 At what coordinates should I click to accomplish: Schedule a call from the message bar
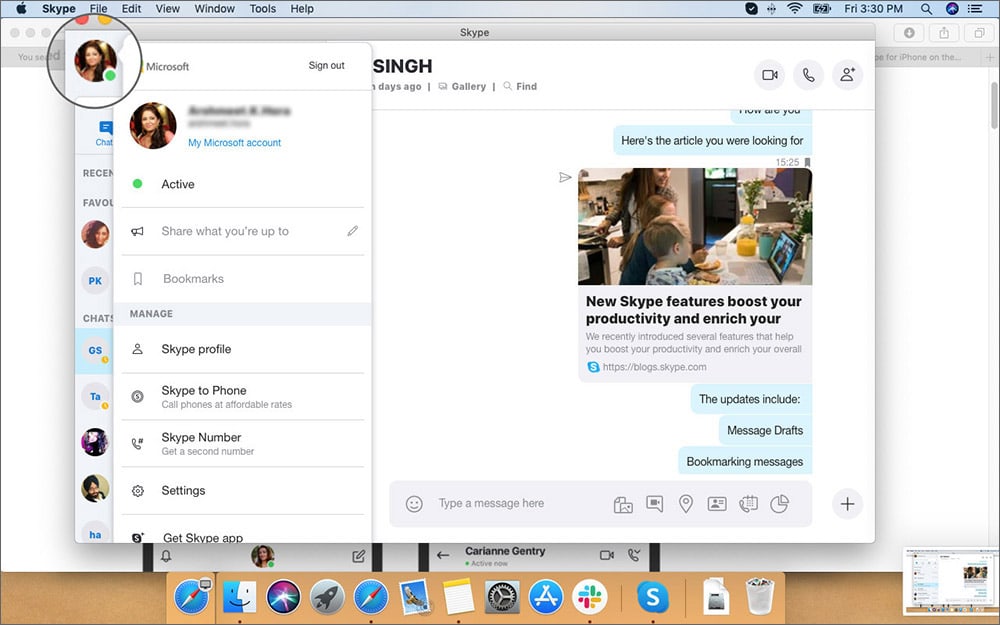point(748,504)
